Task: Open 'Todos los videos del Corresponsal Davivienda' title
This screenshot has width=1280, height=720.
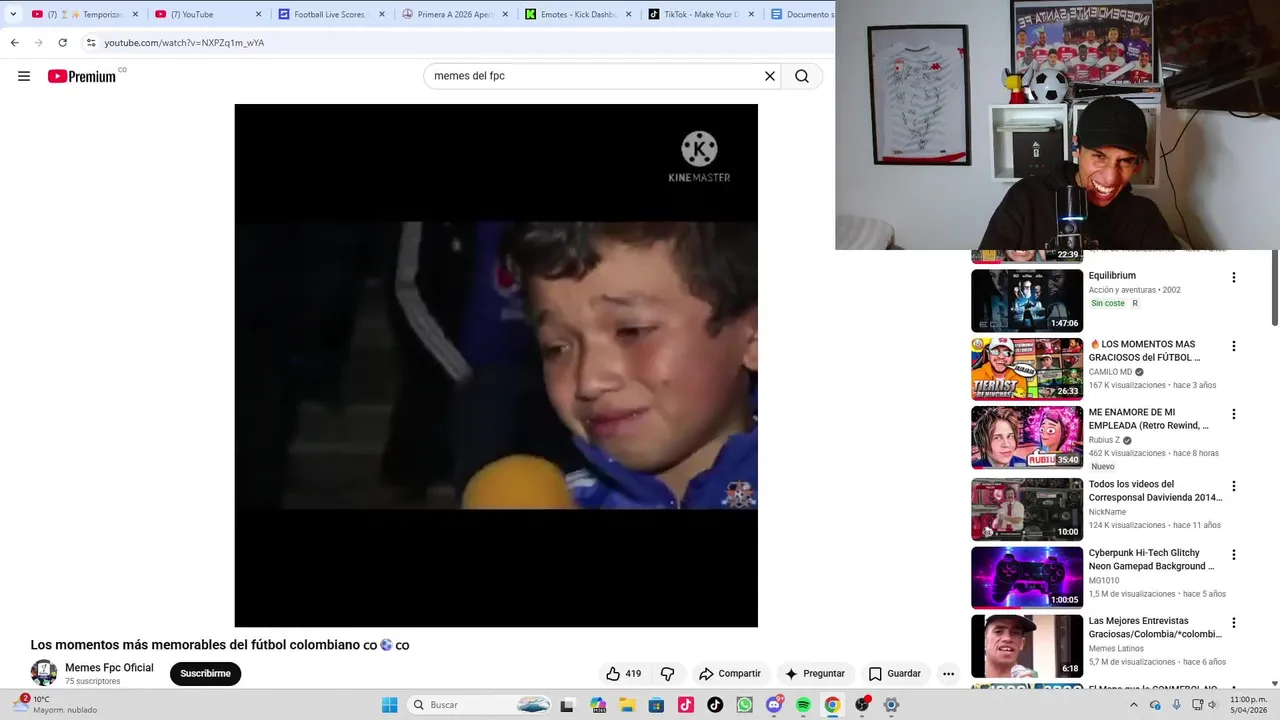Action: click(x=1155, y=491)
